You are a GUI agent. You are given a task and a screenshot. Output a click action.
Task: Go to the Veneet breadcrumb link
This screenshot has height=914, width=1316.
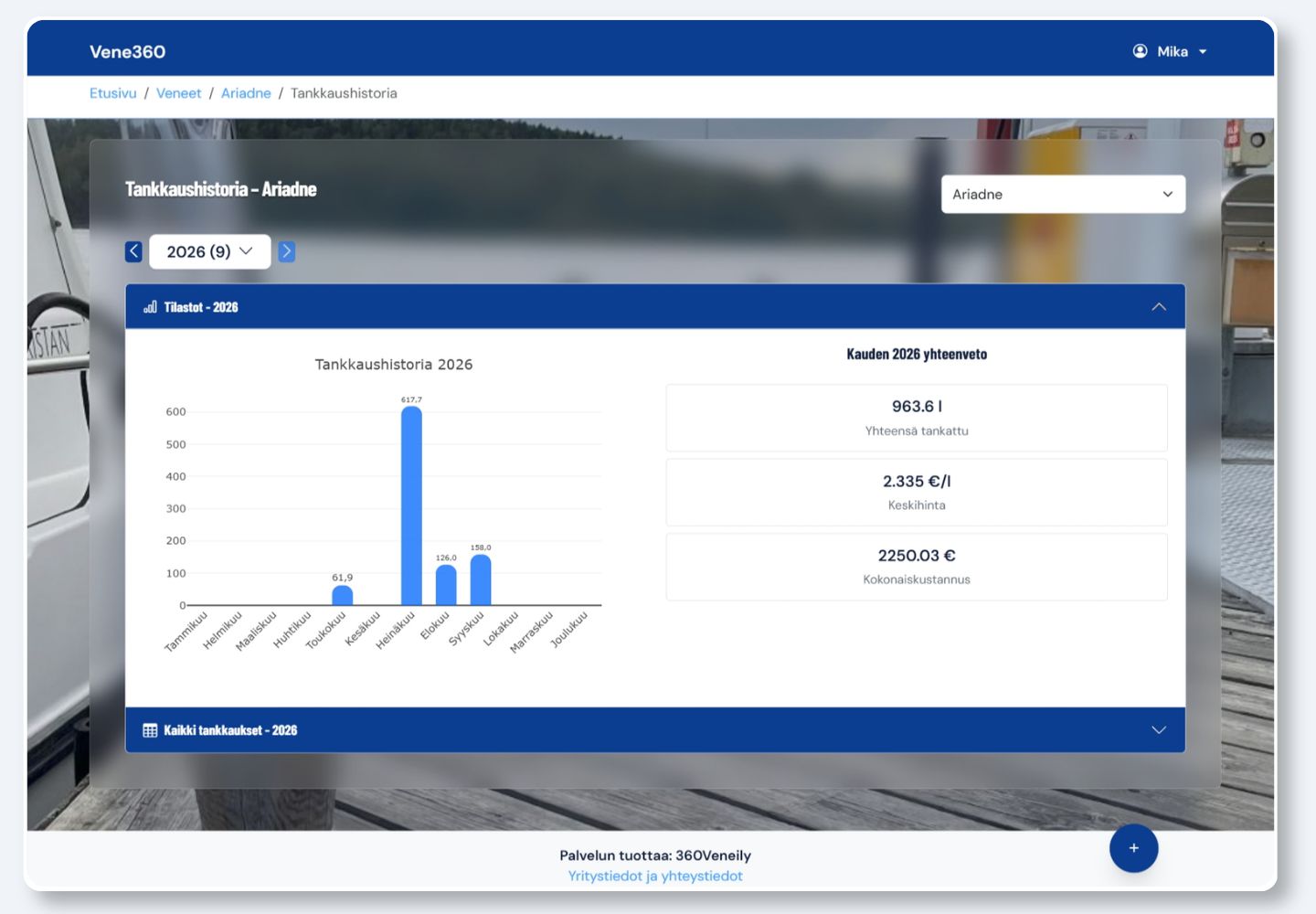click(179, 93)
